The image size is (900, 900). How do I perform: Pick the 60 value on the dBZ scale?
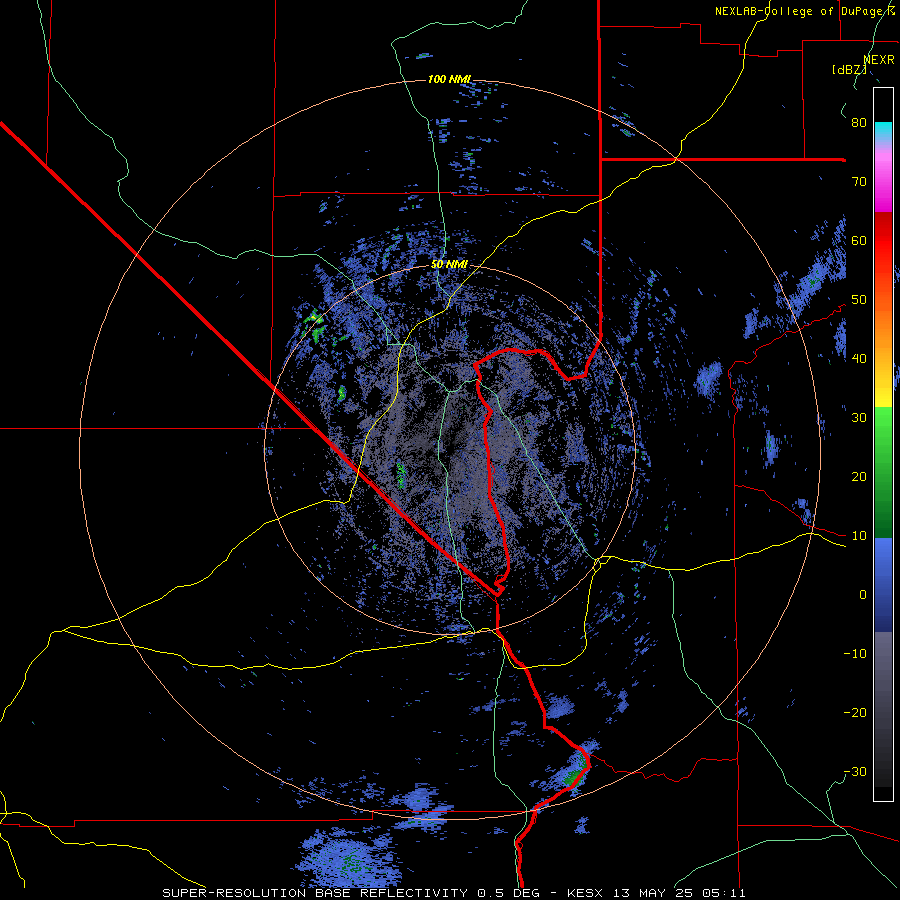click(x=859, y=241)
